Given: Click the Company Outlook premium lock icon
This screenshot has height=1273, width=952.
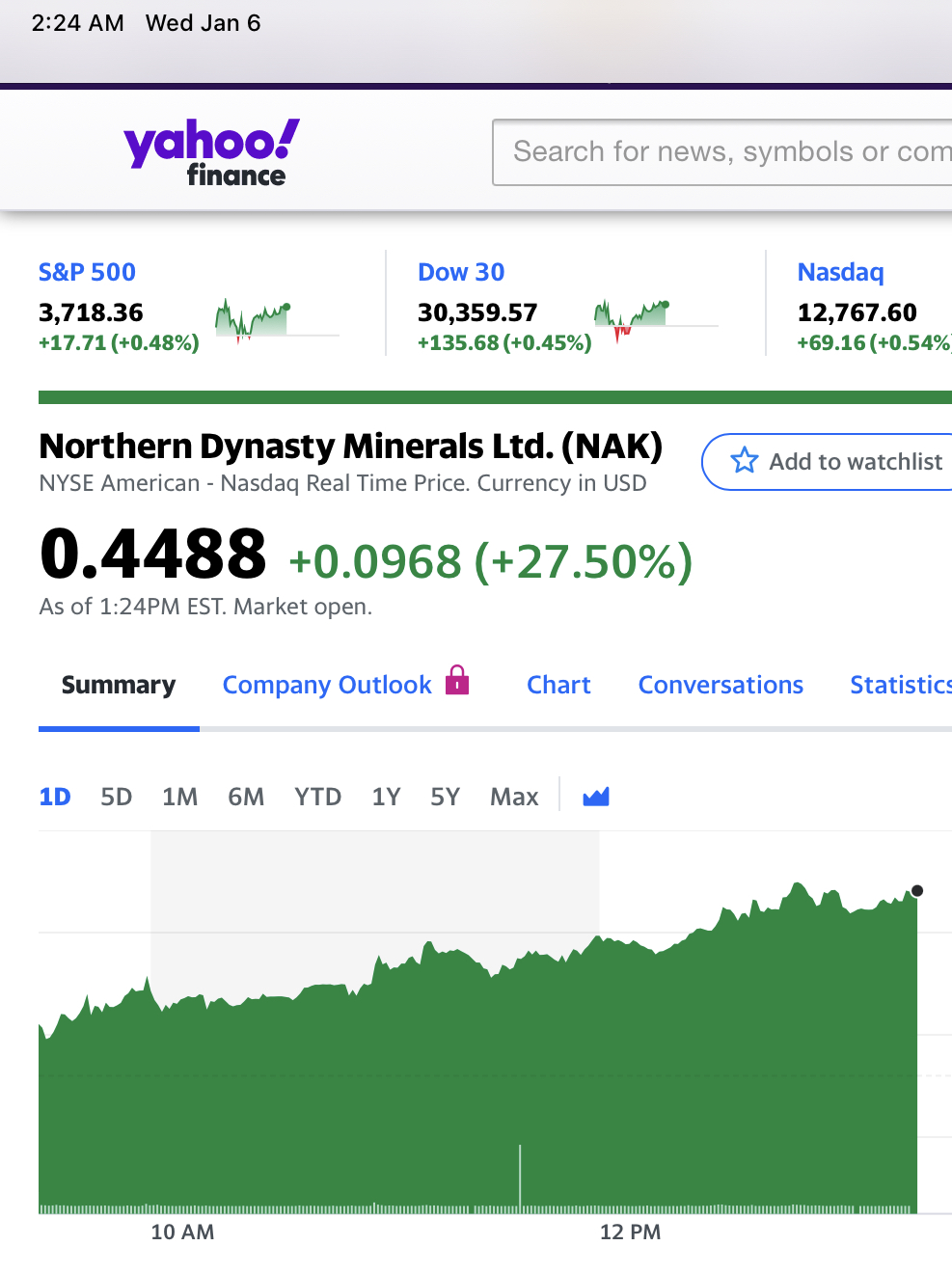Looking at the screenshot, I should (x=457, y=680).
